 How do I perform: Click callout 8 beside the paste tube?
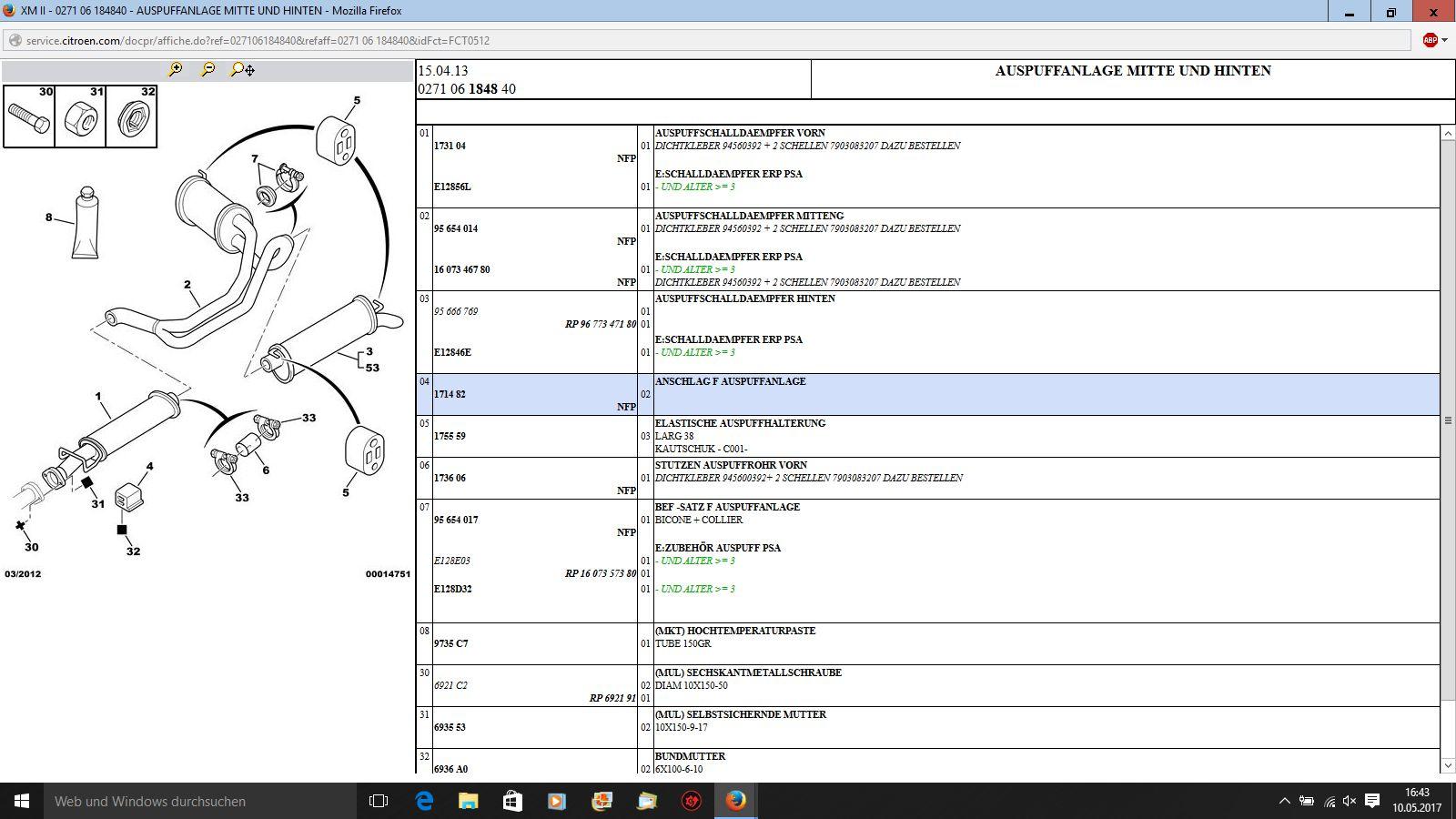[x=49, y=217]
